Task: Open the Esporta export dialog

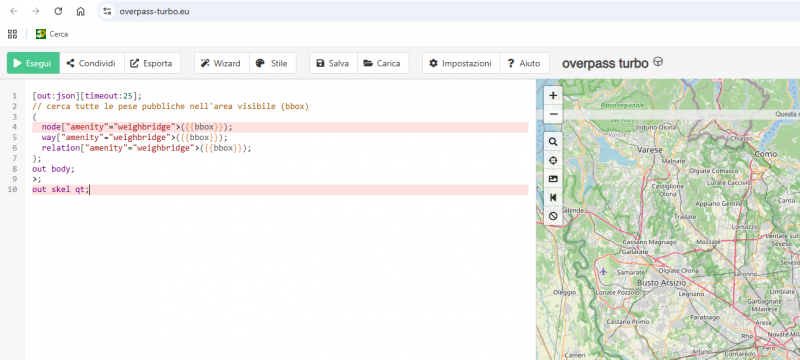Action: point(152,63)
